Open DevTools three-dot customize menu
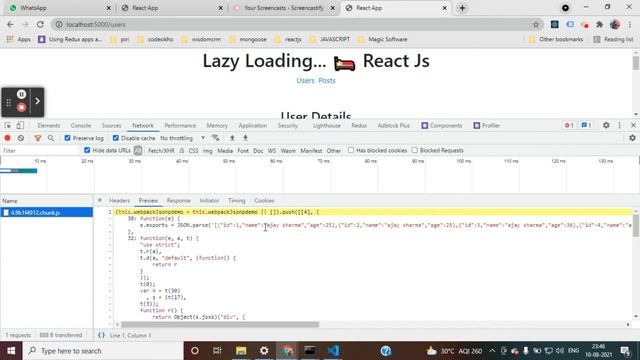 click(620, 125)
